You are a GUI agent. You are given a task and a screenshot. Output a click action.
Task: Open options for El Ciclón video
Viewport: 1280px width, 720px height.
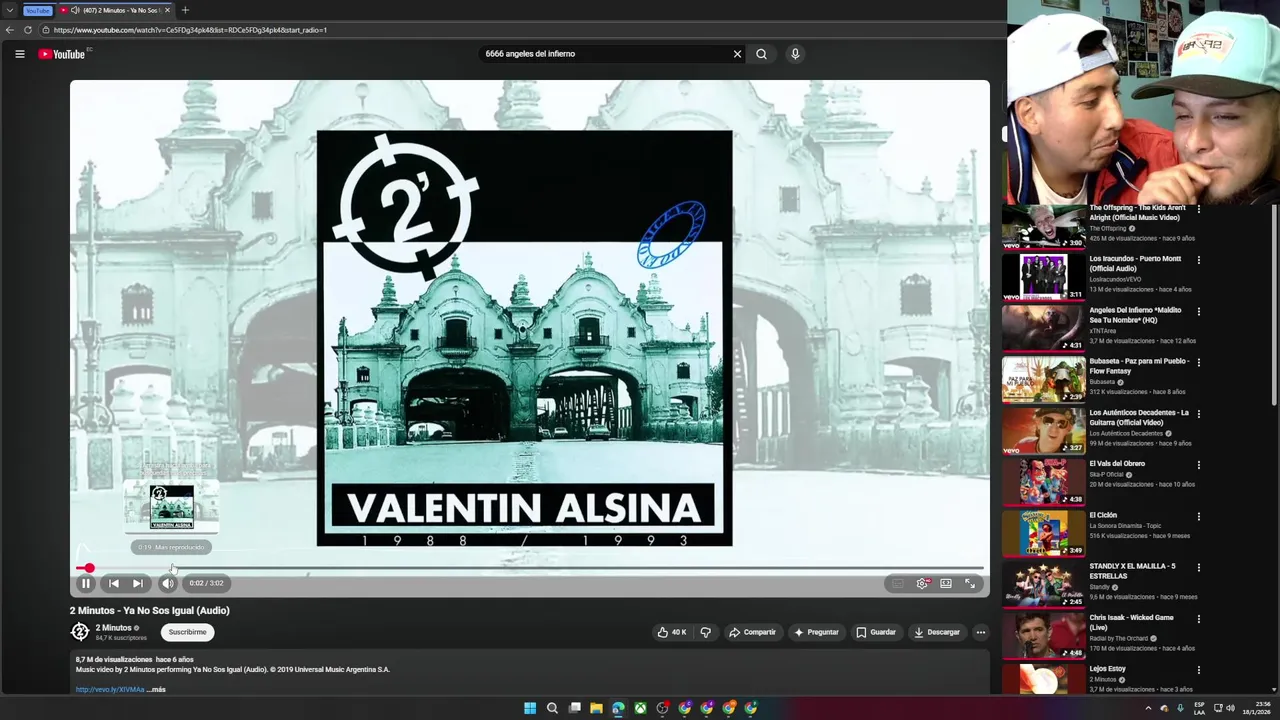tap(1199, 516)
